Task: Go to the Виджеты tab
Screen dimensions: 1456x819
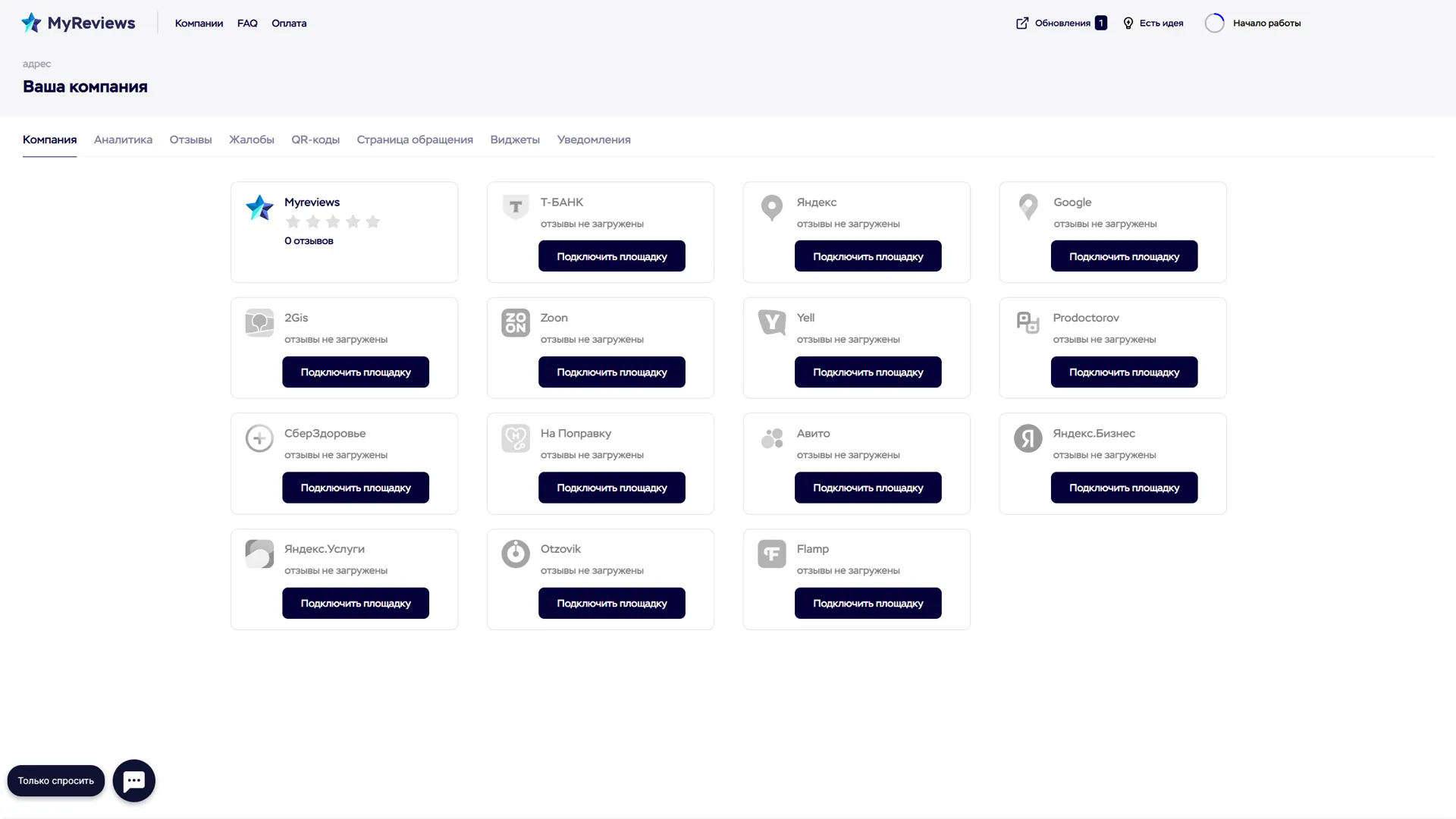Action: (515, 140)
